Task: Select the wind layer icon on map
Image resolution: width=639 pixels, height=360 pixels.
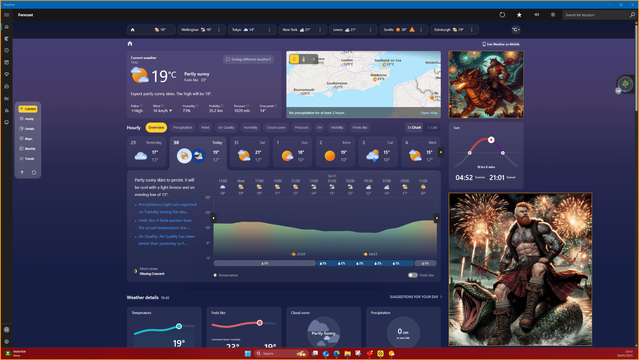Action: click(x=313, y=59)
